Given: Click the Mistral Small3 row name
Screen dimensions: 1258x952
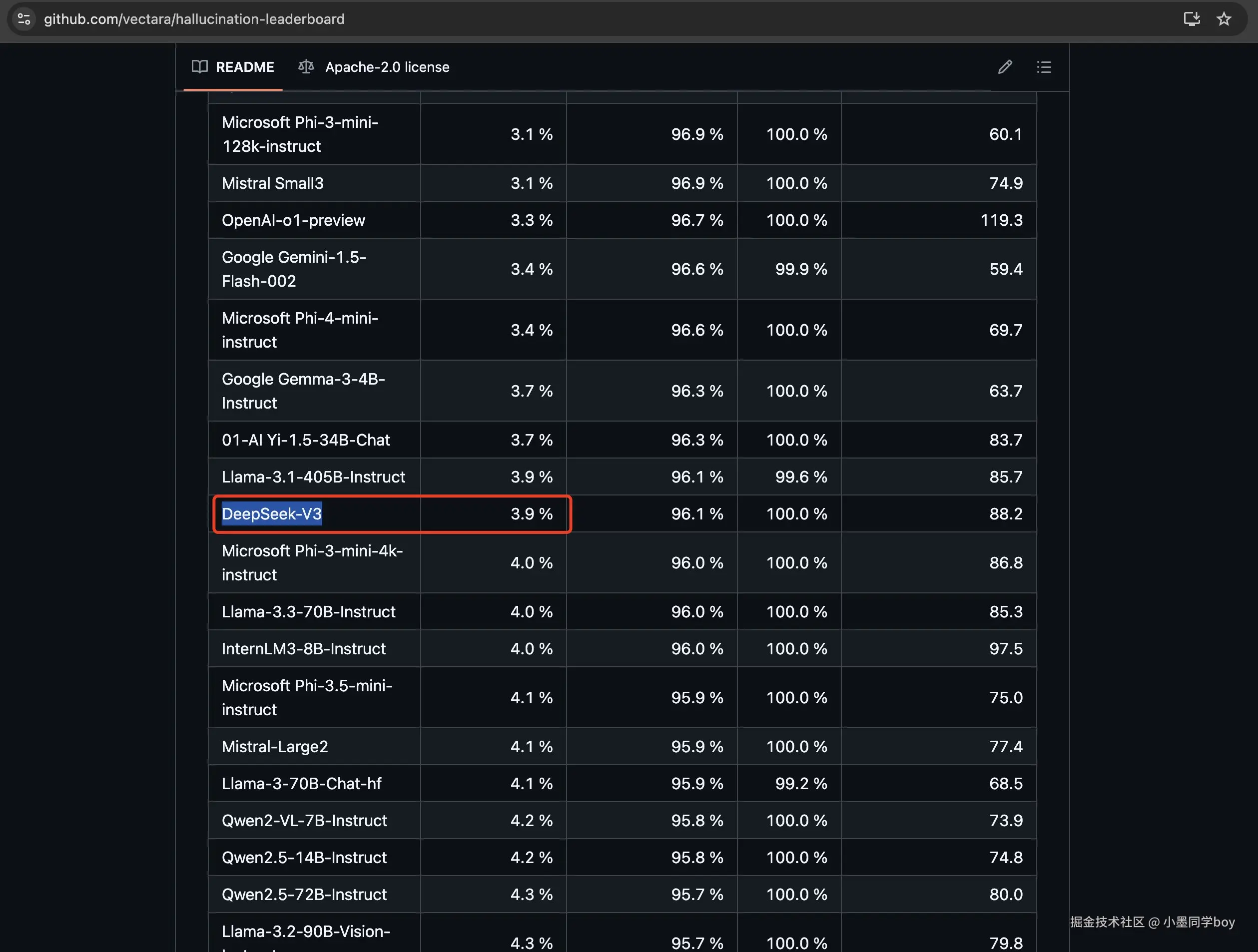Looking at the screenshot, I should click(272, 183).
